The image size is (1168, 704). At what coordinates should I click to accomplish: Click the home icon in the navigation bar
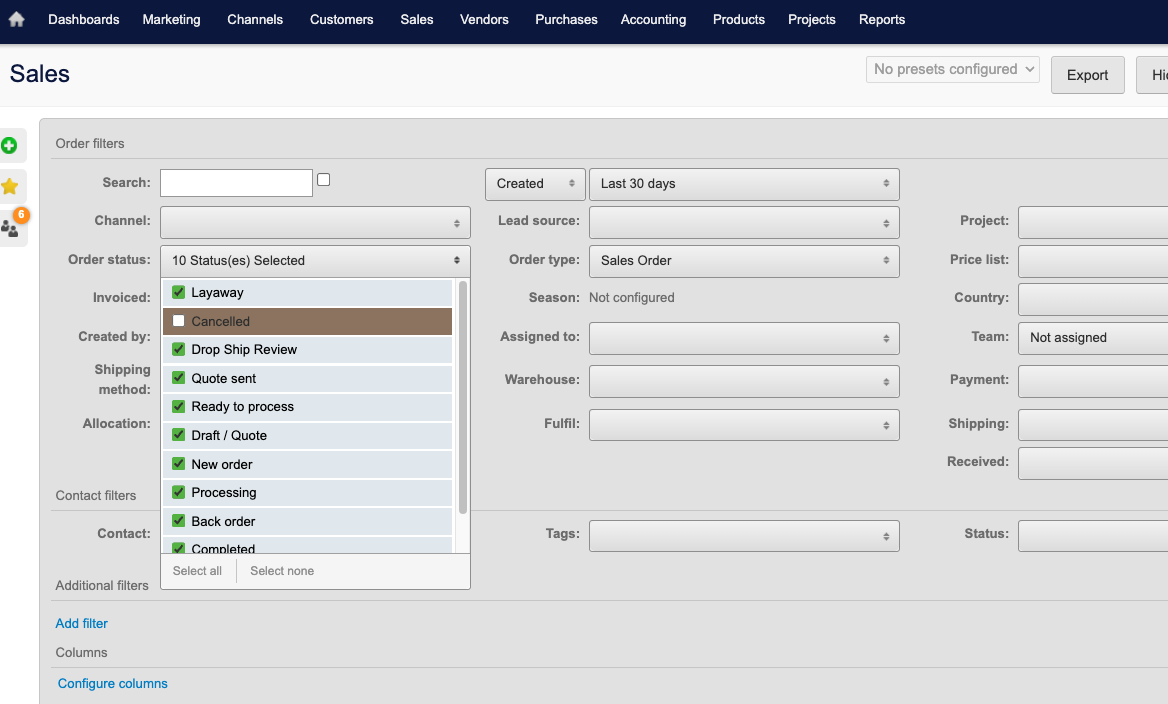tap(16, 19)
